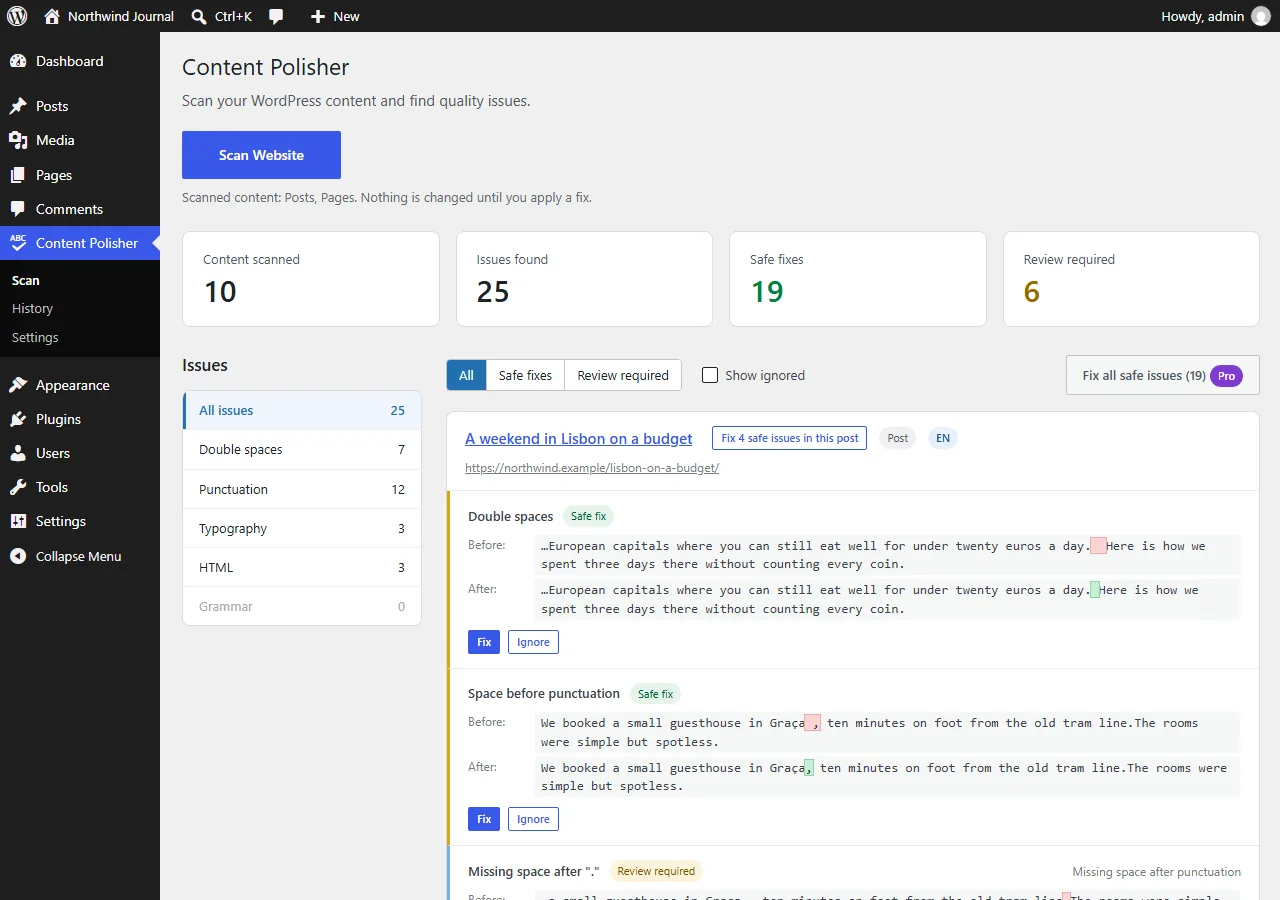Ignore the Space before punctuation issue
1280x900 pixels.
pos(533,819)
